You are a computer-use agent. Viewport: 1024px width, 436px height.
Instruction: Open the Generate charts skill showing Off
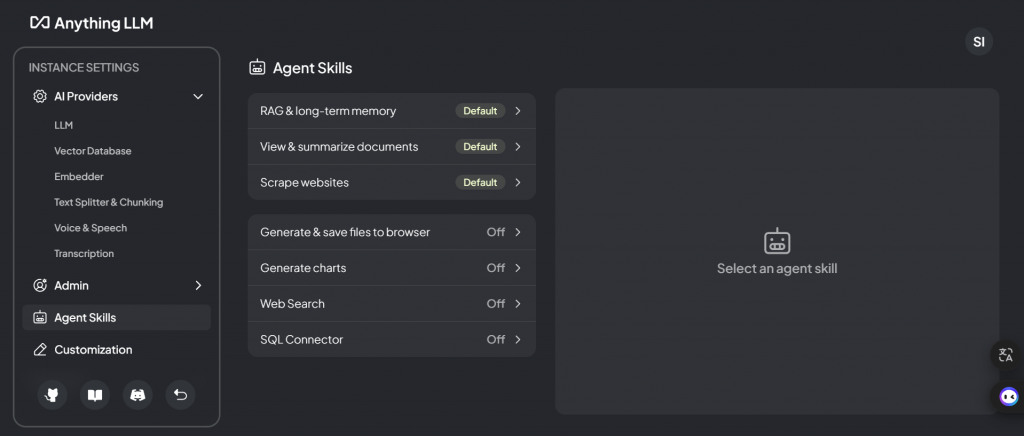point(391,268)
